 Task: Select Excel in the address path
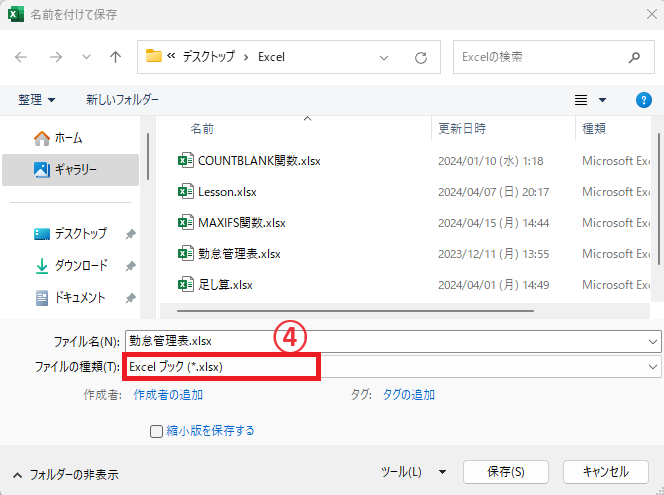(x=271, y=57)
